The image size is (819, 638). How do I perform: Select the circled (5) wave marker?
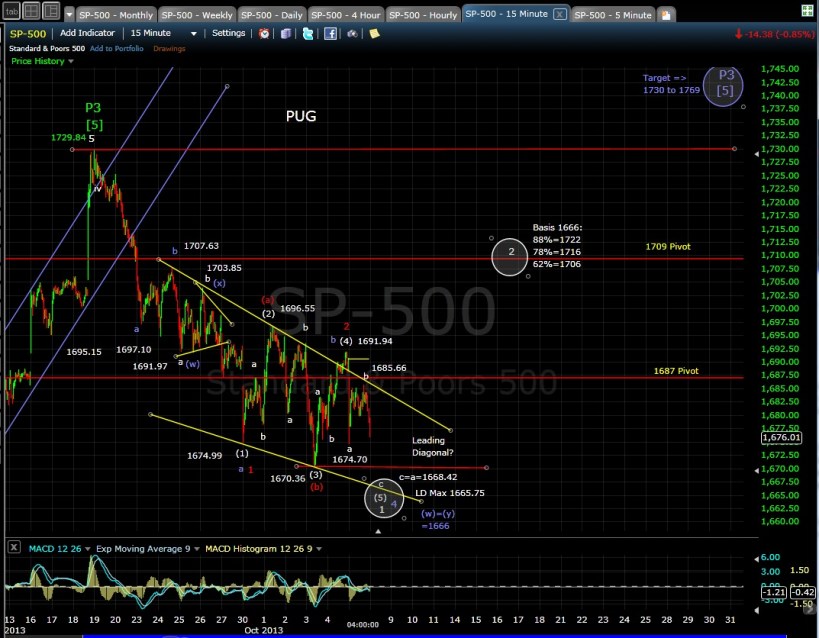click(x=383, y=498)
